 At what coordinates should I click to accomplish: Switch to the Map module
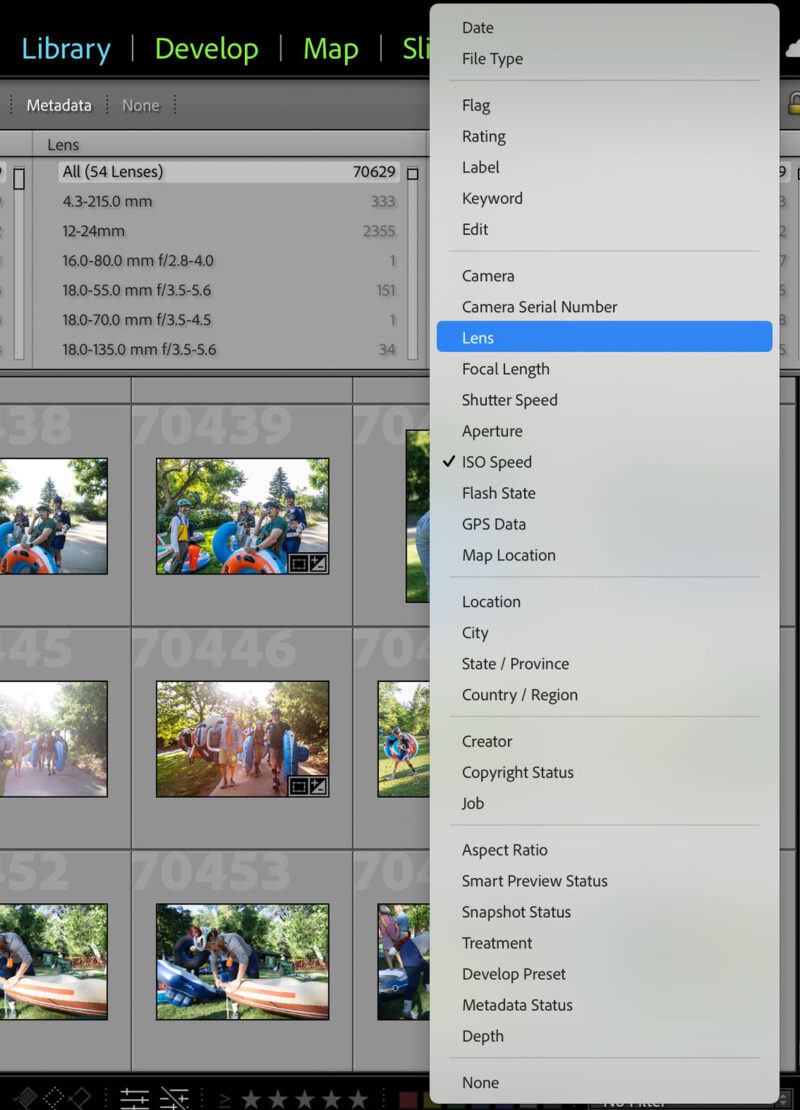(330, 49)
